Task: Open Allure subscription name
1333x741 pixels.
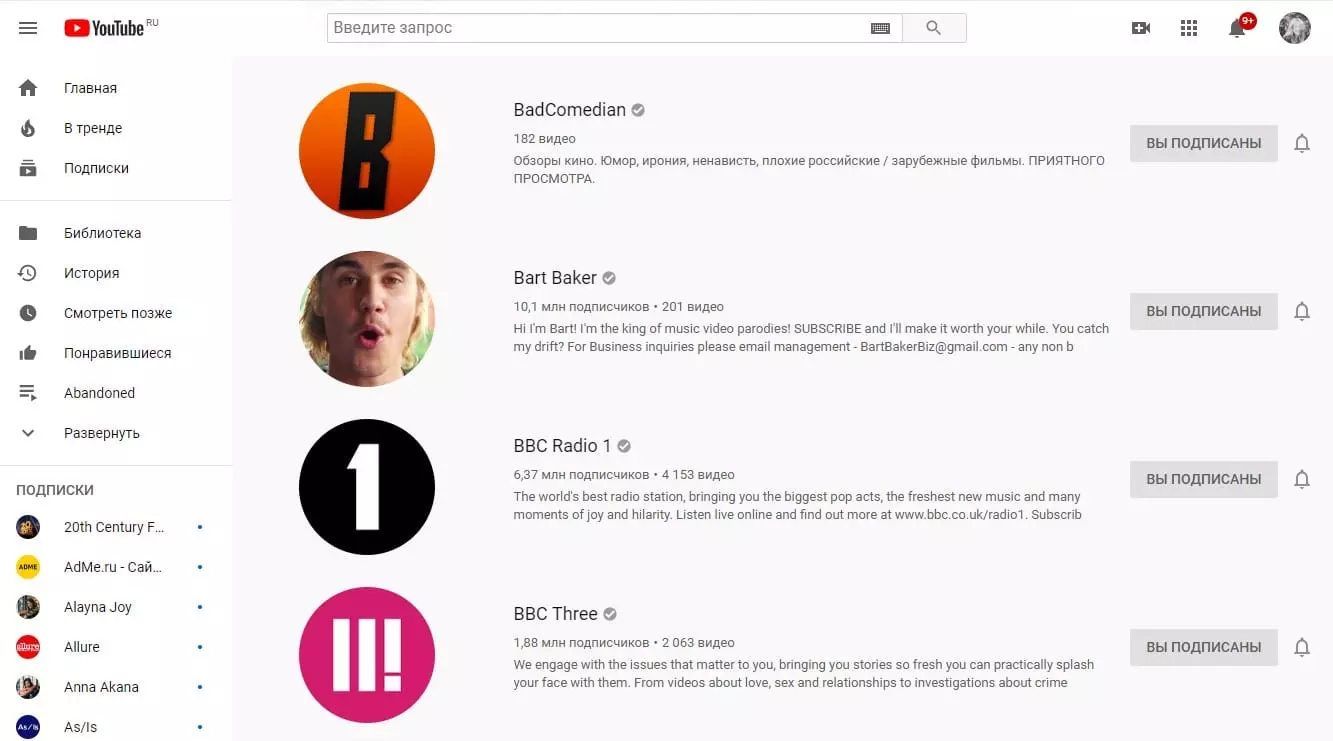Action: (x=82, y=647)
